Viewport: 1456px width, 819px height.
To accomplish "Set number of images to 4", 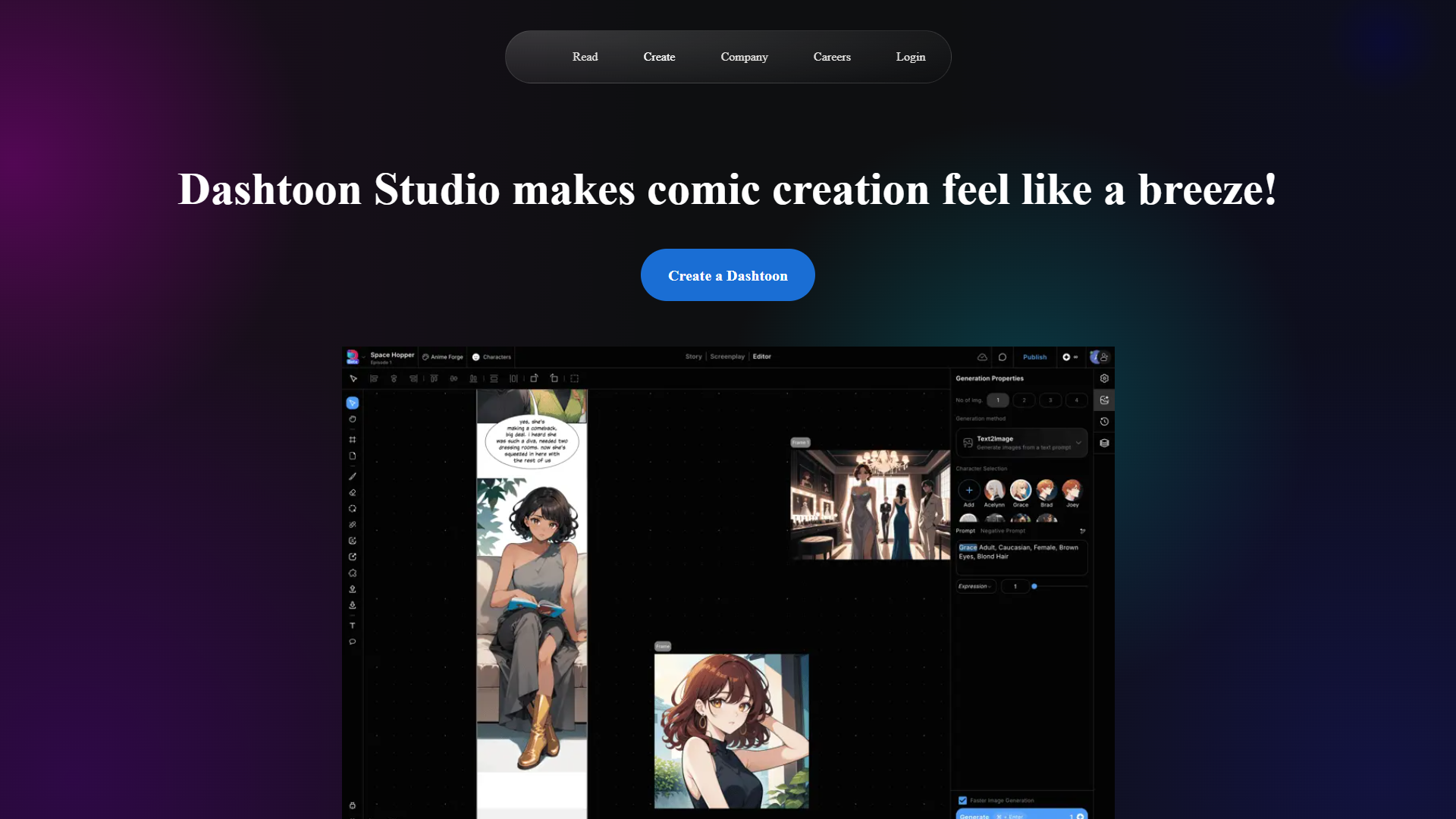I will tap(1076, 400).
